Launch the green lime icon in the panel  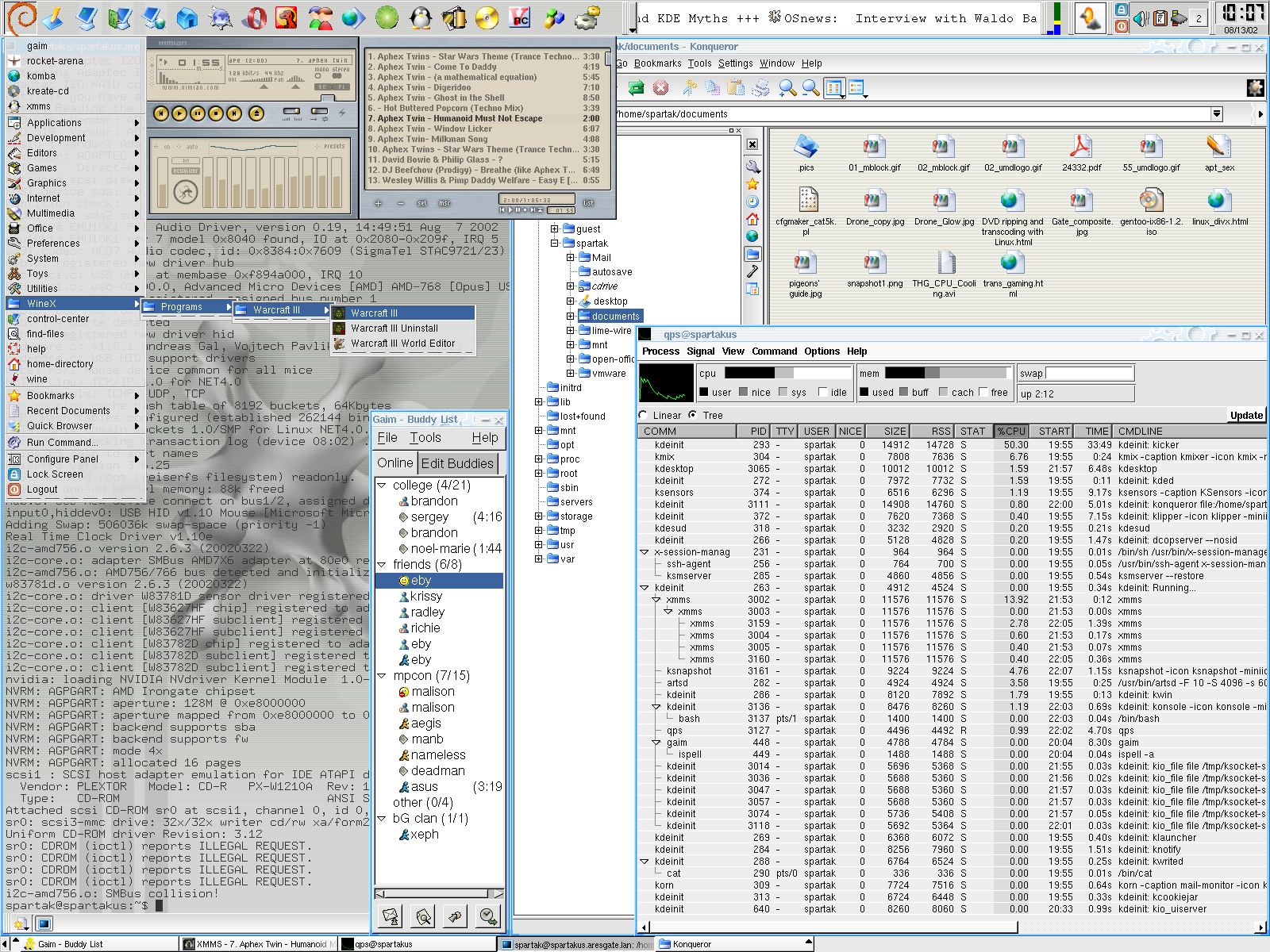pyautogui.click(x=387, y=17)
